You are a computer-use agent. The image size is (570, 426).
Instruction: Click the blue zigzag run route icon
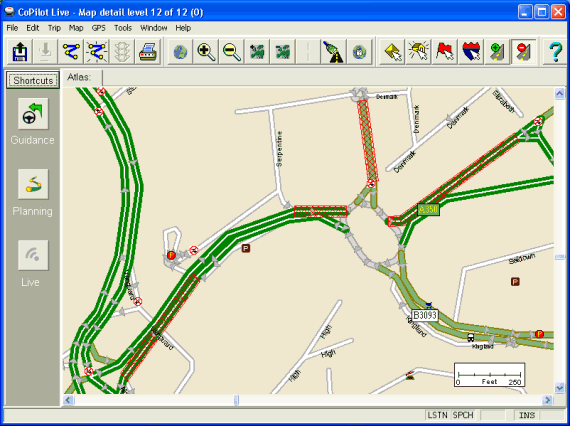click(71, 52)
